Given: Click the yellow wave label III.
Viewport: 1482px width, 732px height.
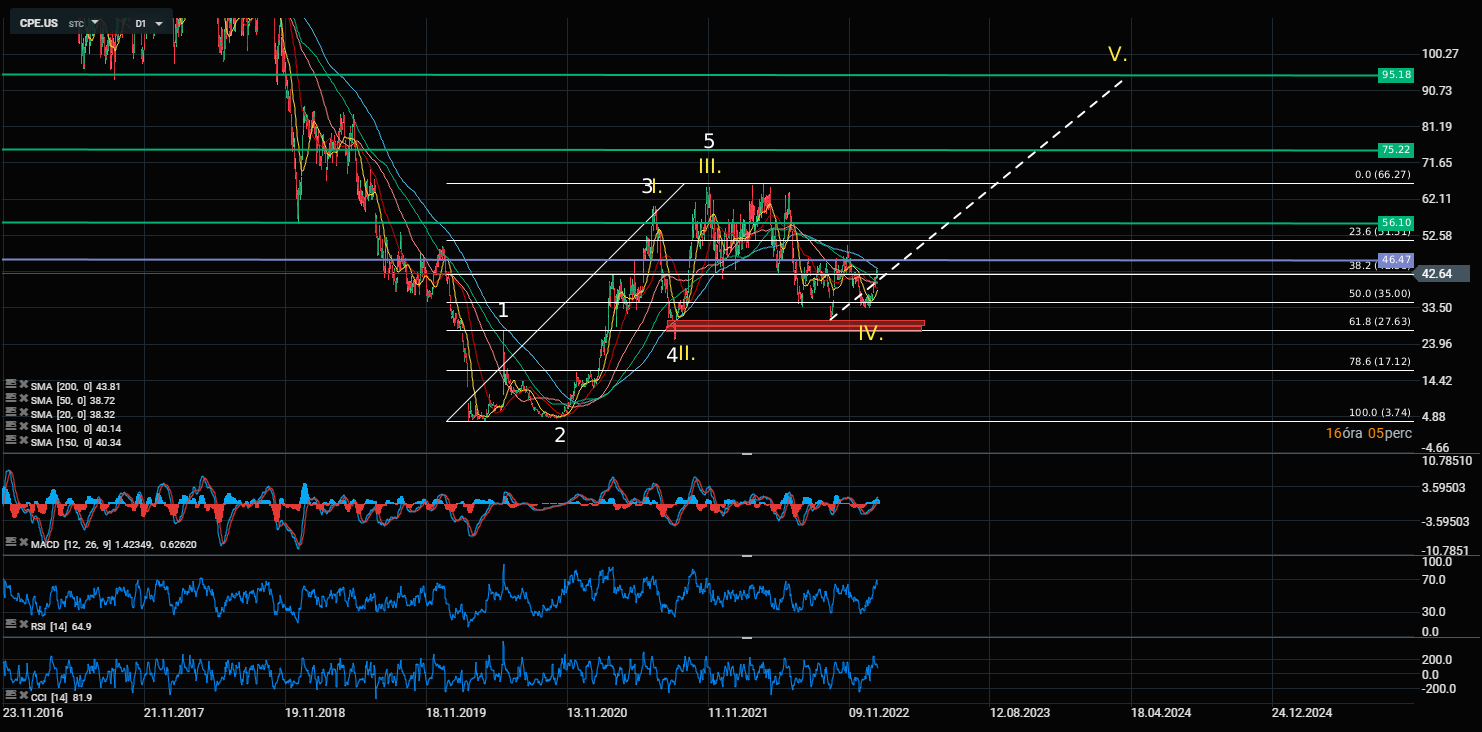Looking at the screenshot, I should coord(709,166).
